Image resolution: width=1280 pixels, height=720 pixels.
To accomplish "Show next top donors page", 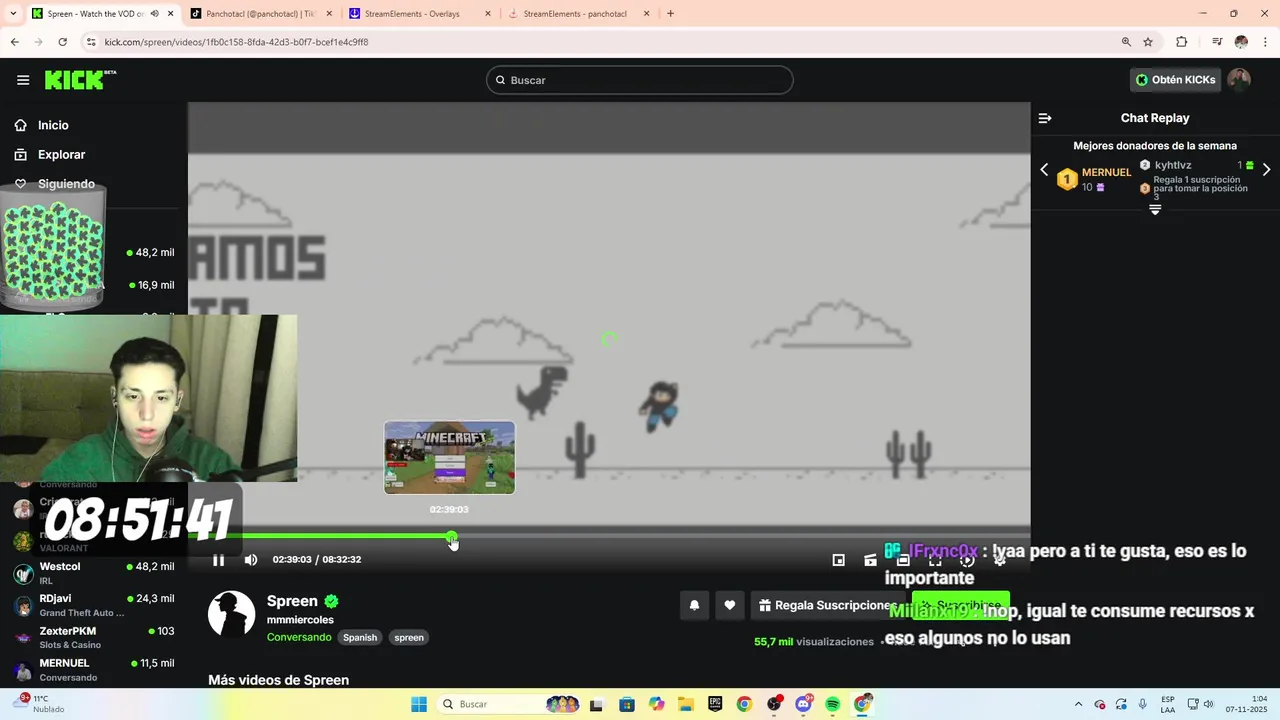I will [1266, 170].
